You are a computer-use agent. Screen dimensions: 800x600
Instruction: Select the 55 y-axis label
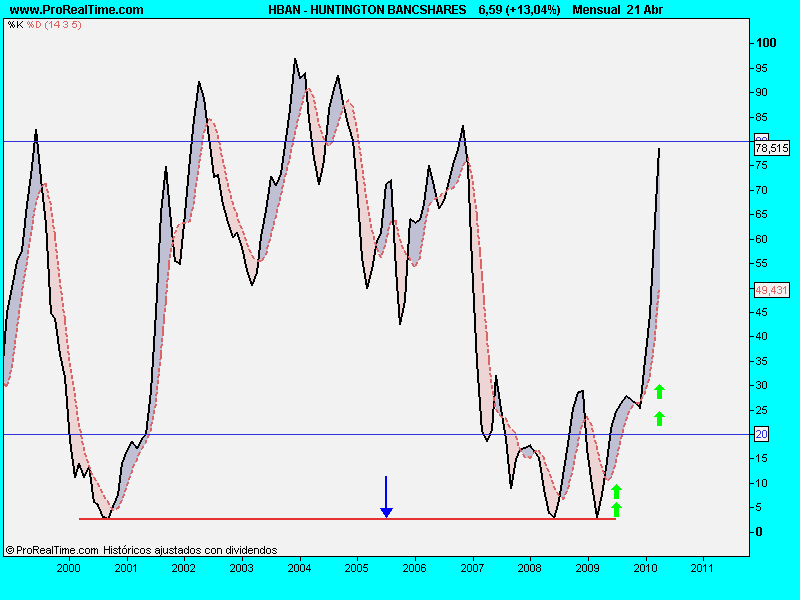pos(761,263)
